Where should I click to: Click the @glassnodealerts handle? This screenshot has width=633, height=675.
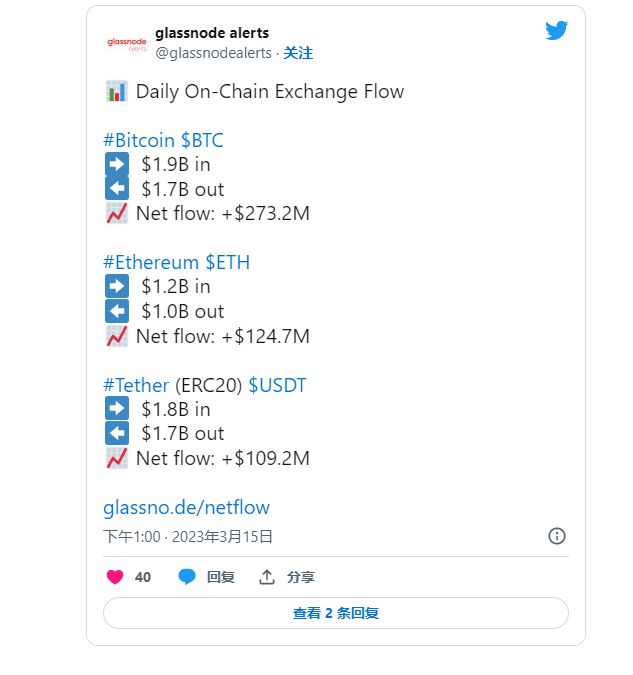pyautogui.click(x=213, y=53)
